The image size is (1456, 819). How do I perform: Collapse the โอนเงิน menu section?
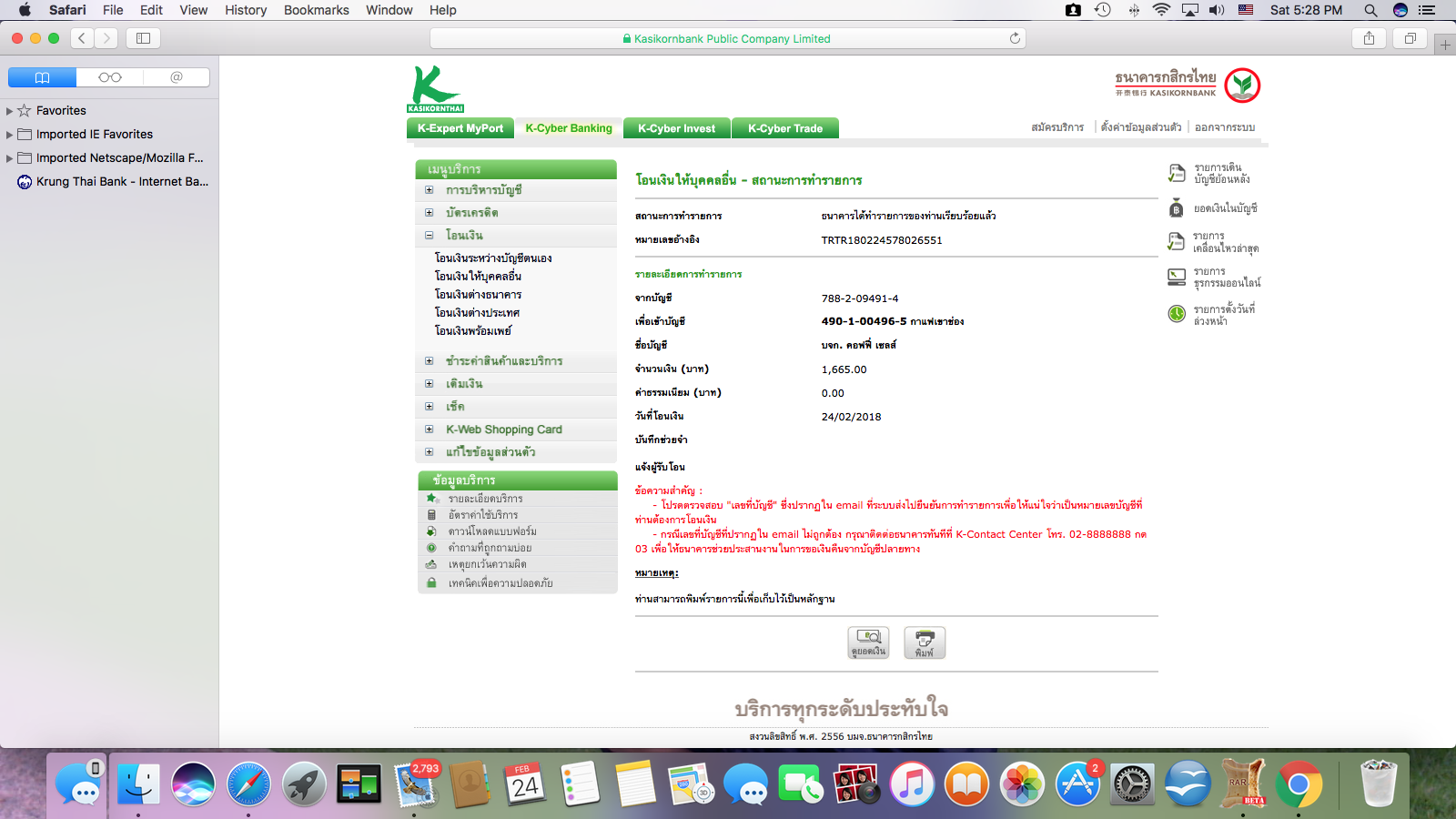click(x=429, y=235)
